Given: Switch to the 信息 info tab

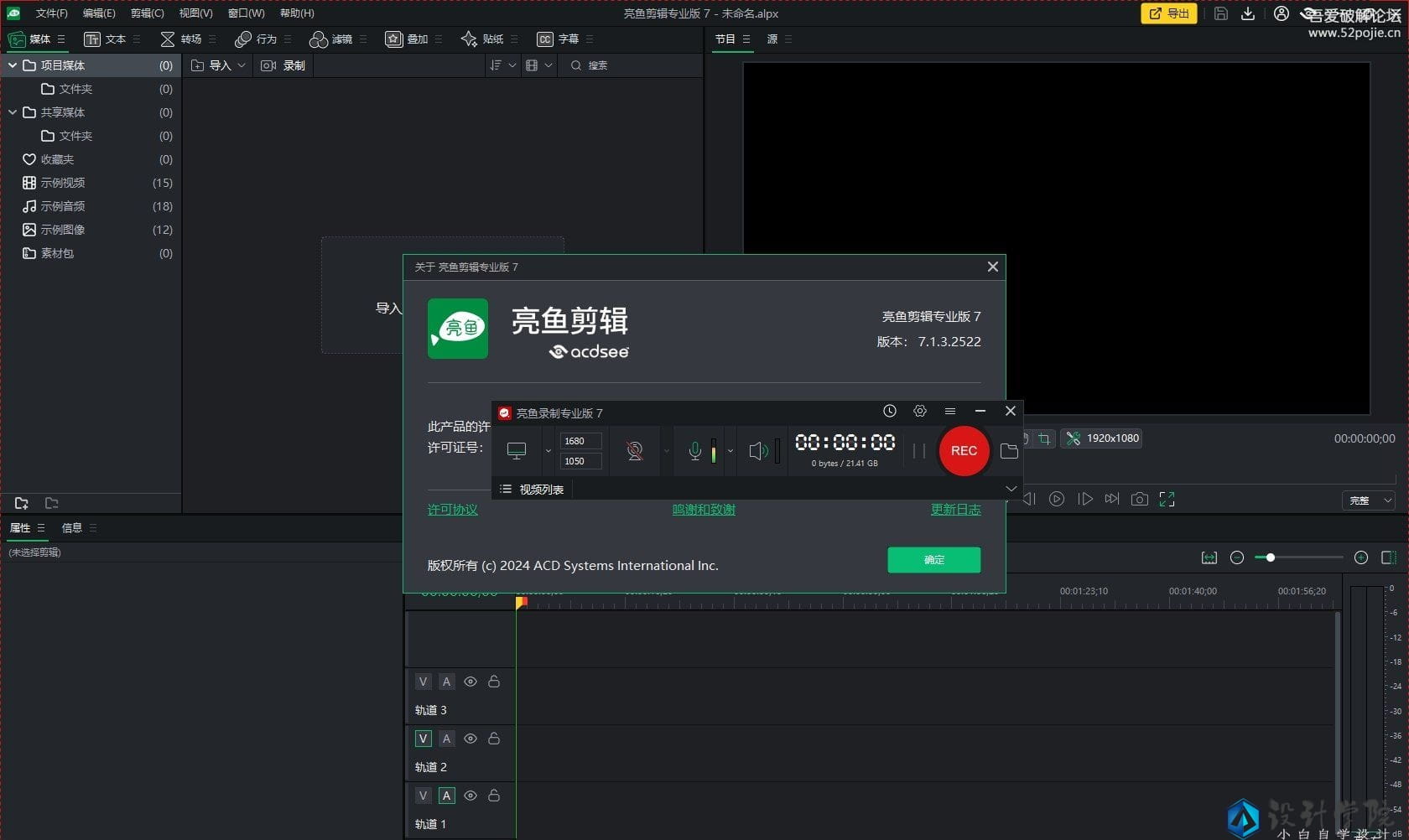Looking at the screenshot, I should pyautogui.click(x=72, y=528).
